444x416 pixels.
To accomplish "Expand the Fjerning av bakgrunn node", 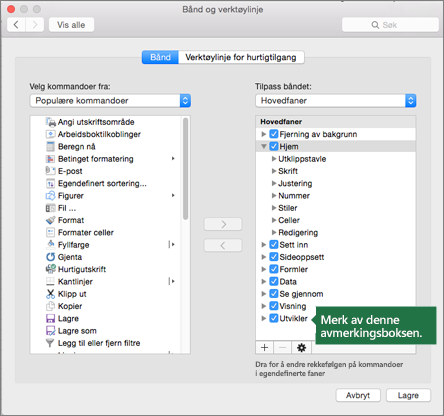I will click(264, 134).
